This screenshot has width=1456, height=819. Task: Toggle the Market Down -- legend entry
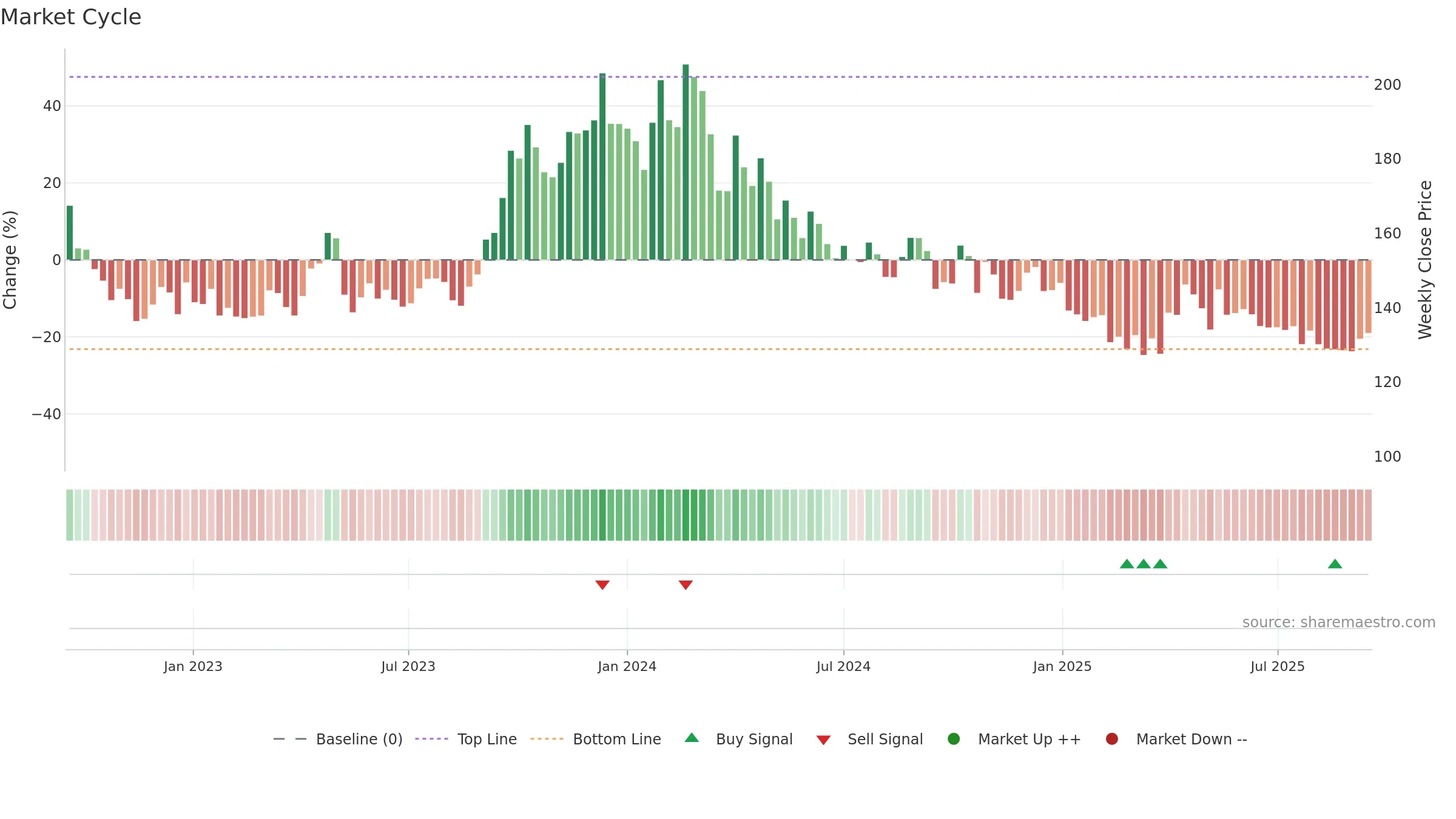[x=1176, y=739]
